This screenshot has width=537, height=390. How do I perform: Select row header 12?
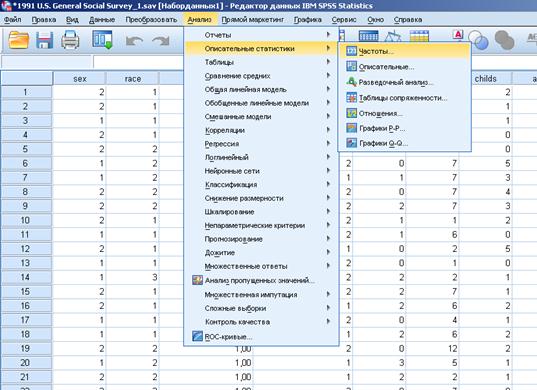tap(26, 249)
